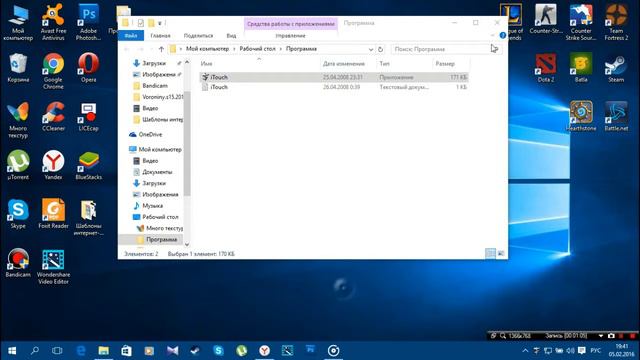640x360 pixels.
Task: Sort files by the Имя column
Action: click(x=260, y=64)
